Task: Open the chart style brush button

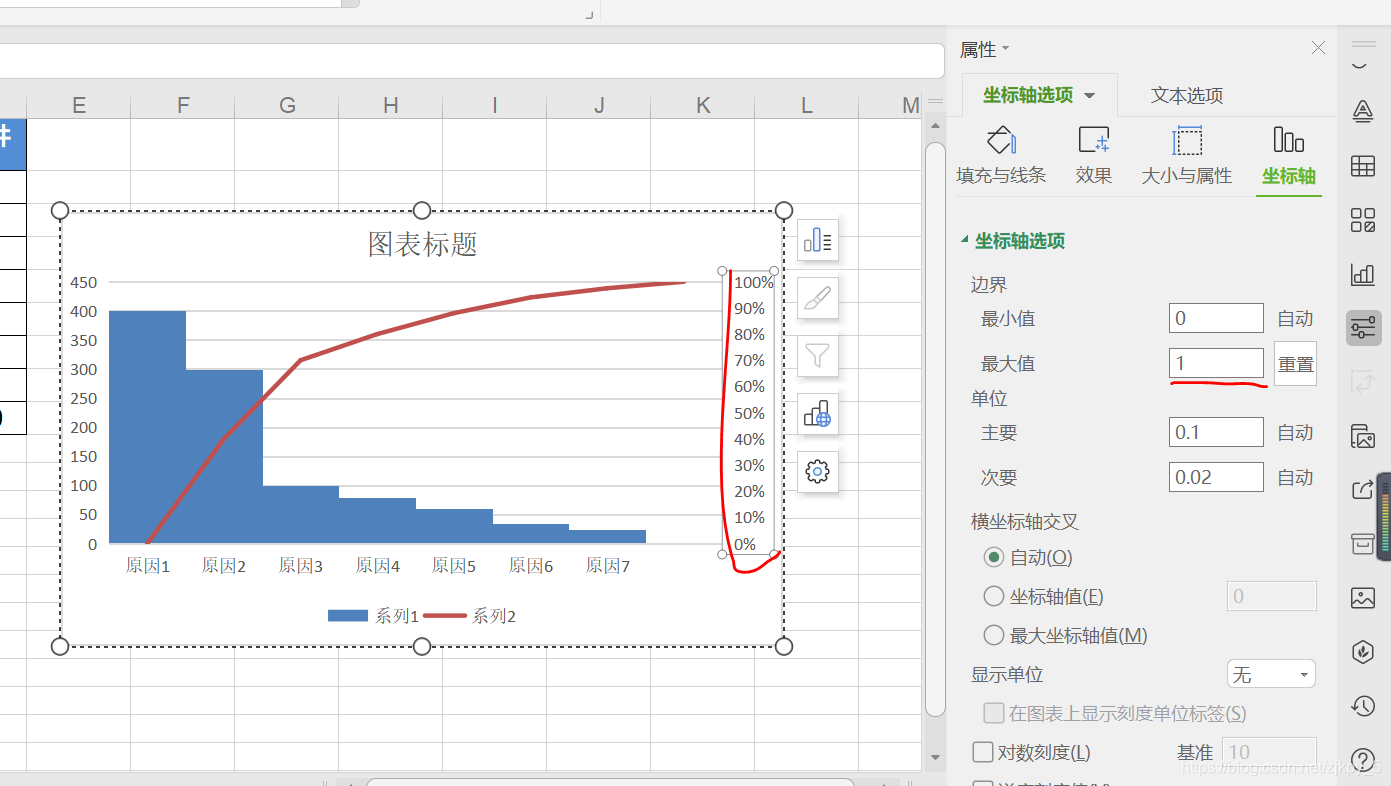Action: pyautogui.click(x=818, y=298)
